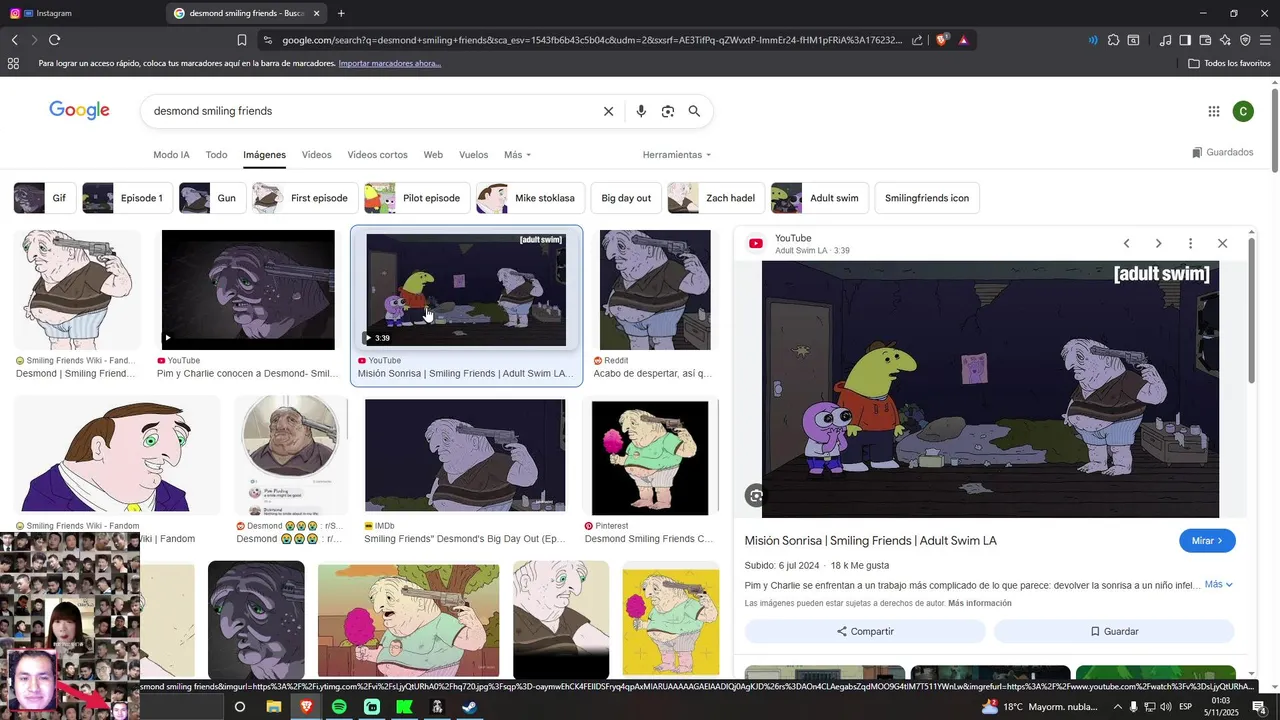Open the Desmond Smiling Friends Wiki thumbnail
Image resolution: width=1280 pixels, height=720 pixels.
point(77,290)
